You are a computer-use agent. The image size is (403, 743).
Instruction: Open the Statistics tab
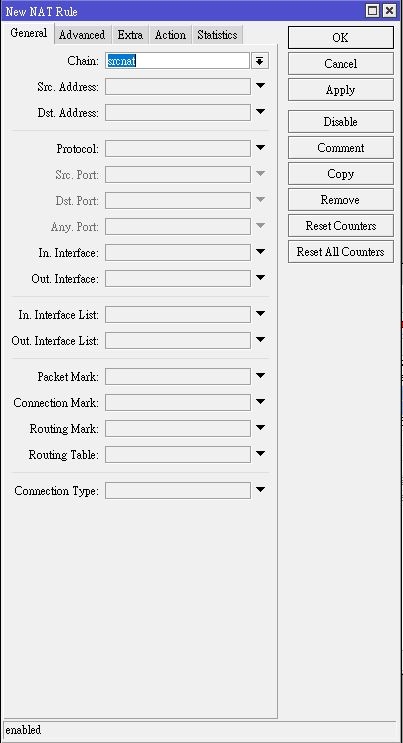pos(217,35)
